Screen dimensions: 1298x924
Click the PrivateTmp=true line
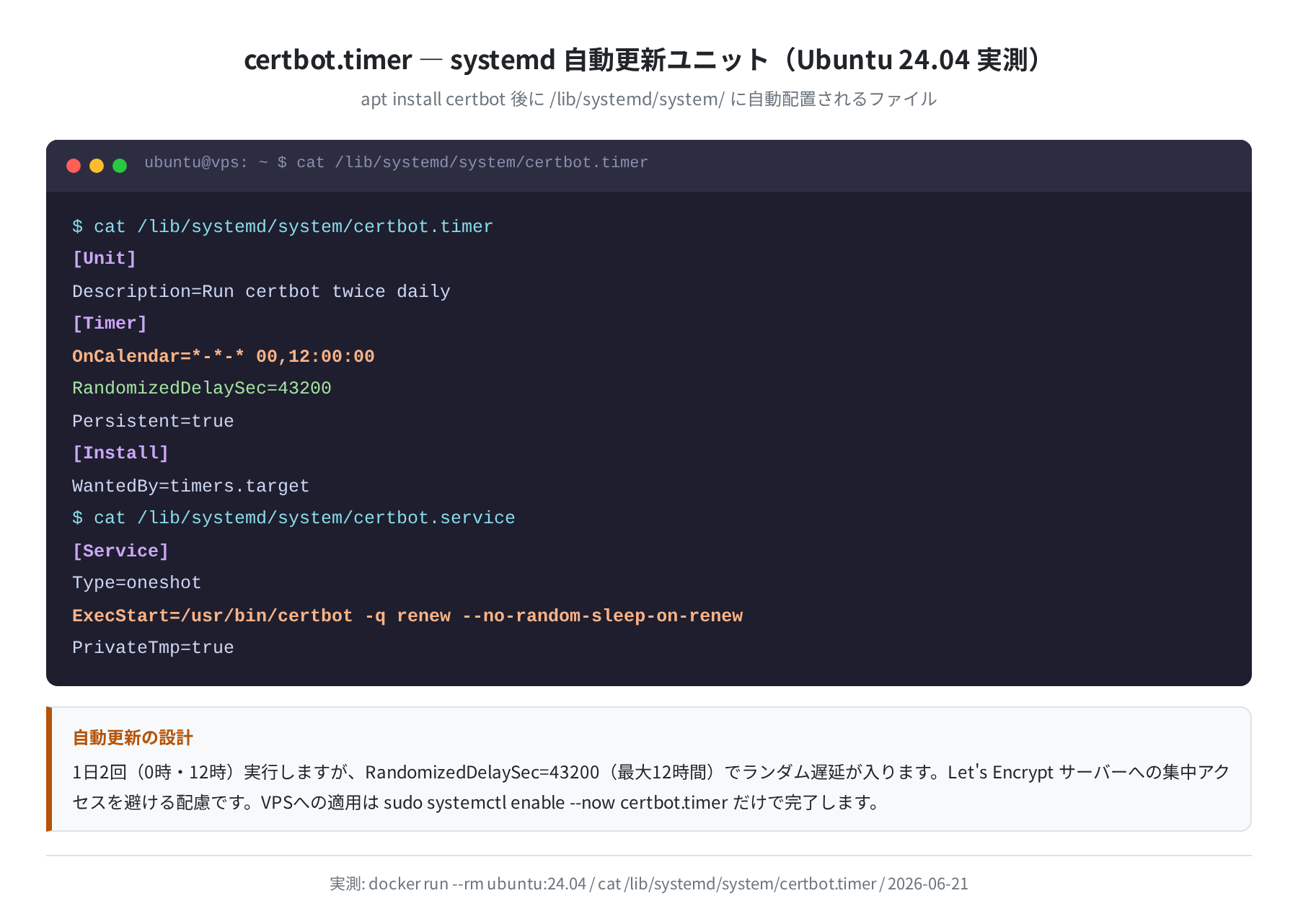point(153,648)
